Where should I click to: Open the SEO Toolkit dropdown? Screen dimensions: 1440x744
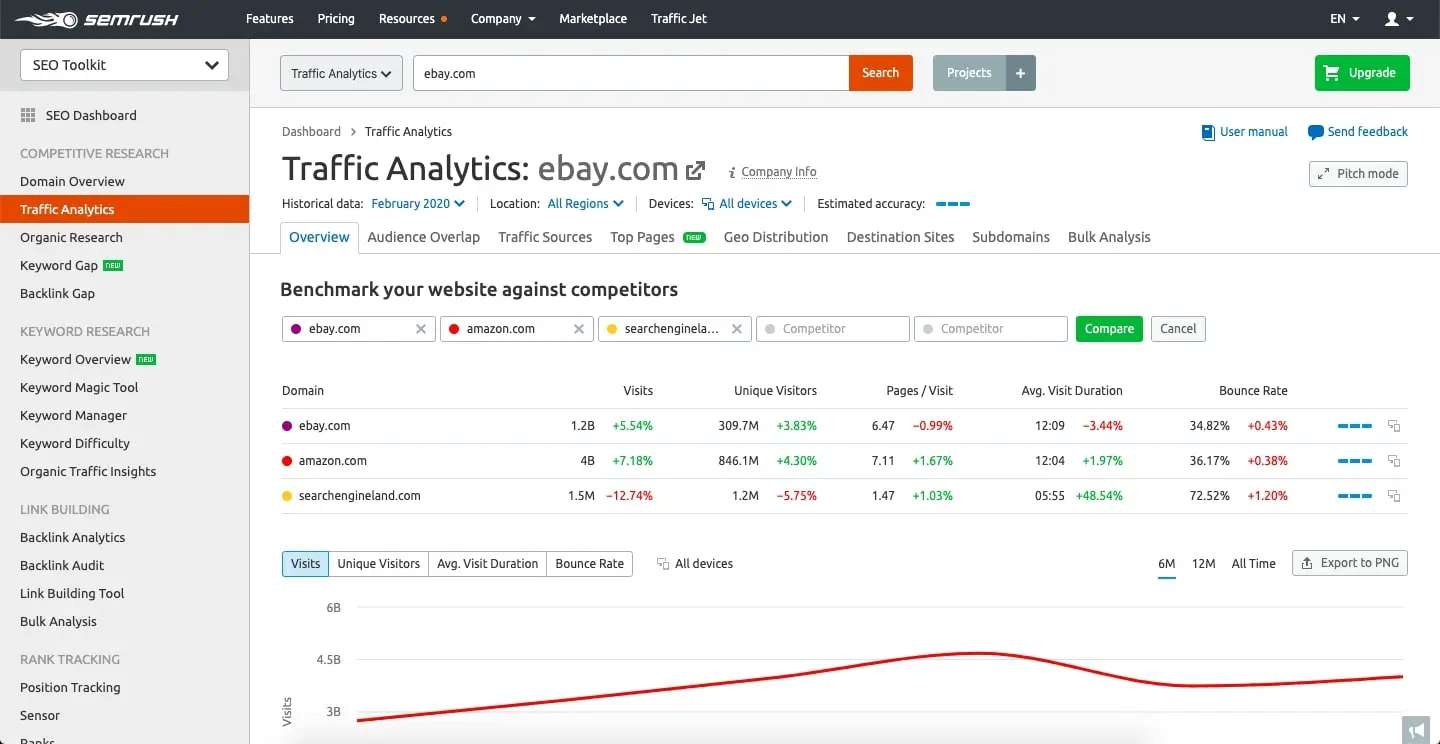[x=125, y=65]
